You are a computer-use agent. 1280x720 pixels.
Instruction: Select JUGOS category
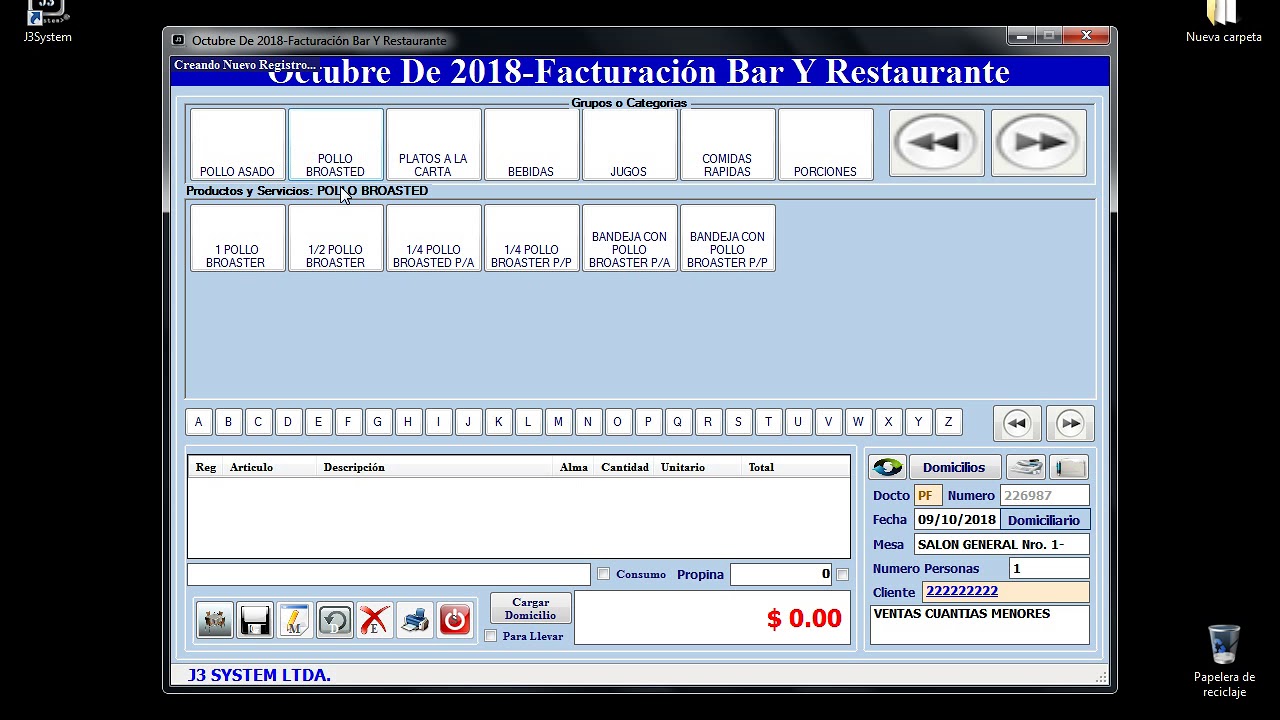click(x=629, y=145)
